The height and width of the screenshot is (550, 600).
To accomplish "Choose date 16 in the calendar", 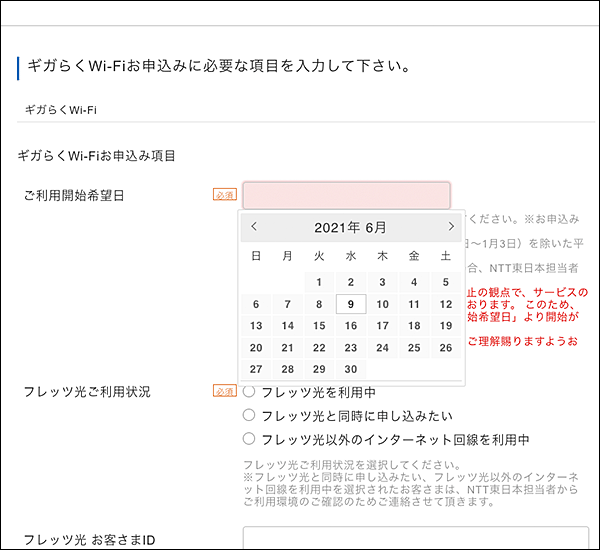I will (351, 326).
